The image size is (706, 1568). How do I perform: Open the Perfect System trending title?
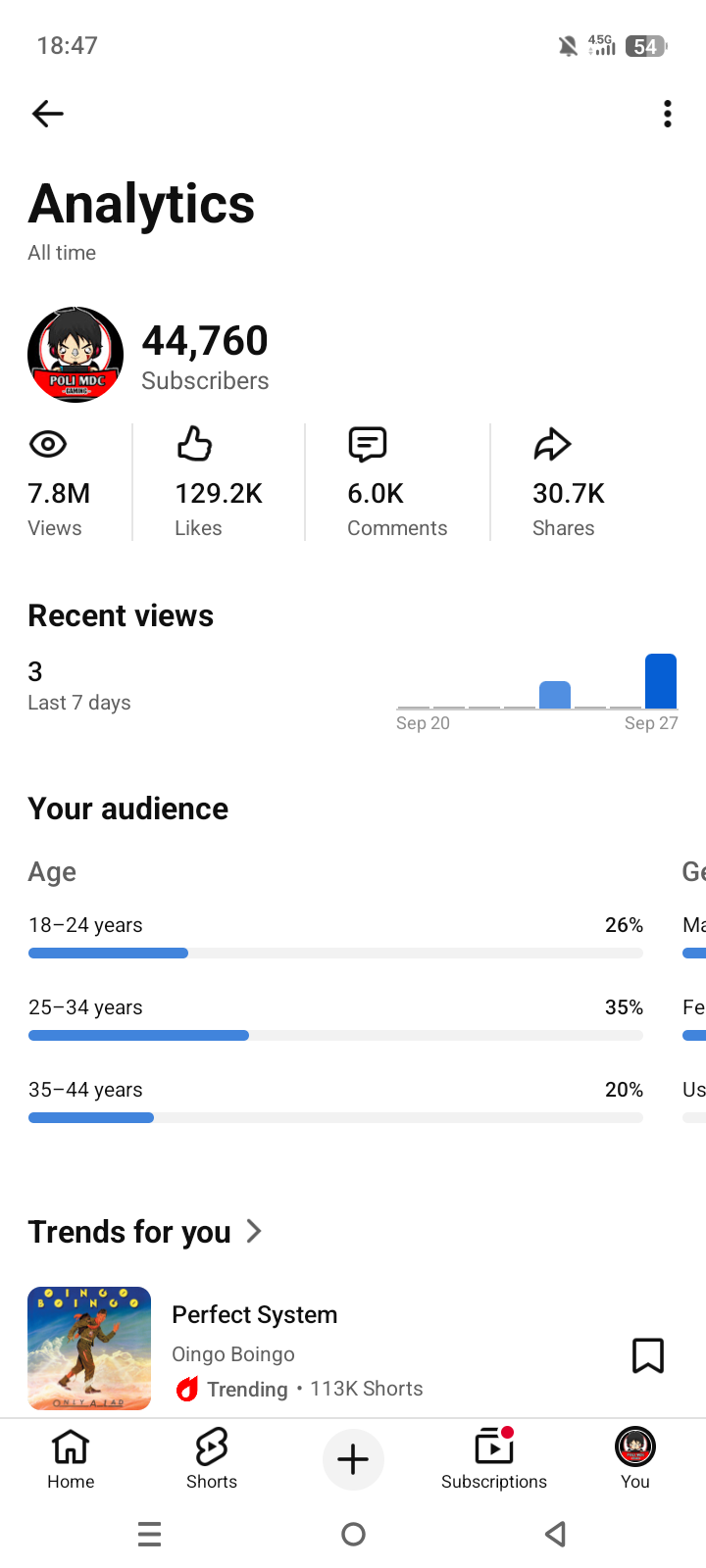click(x=255, y=1314)
